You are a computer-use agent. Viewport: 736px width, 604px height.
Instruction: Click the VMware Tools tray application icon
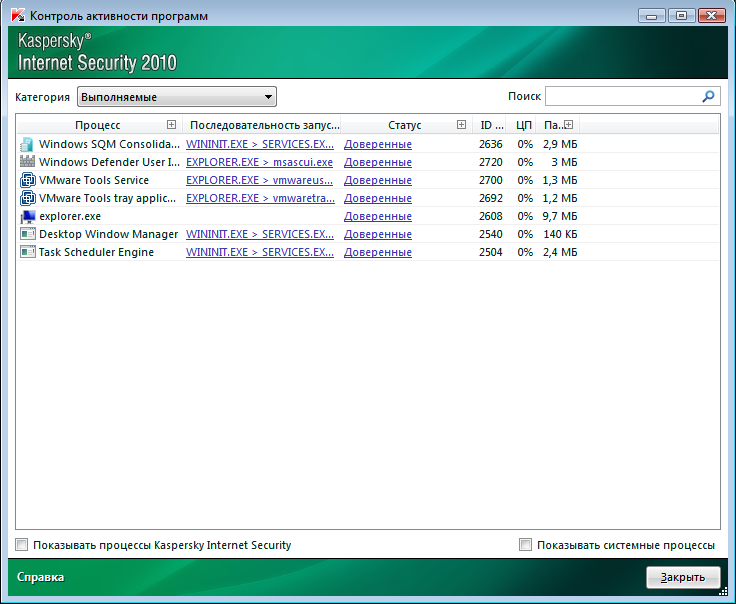pyautogui.click(x=27, y=198)
